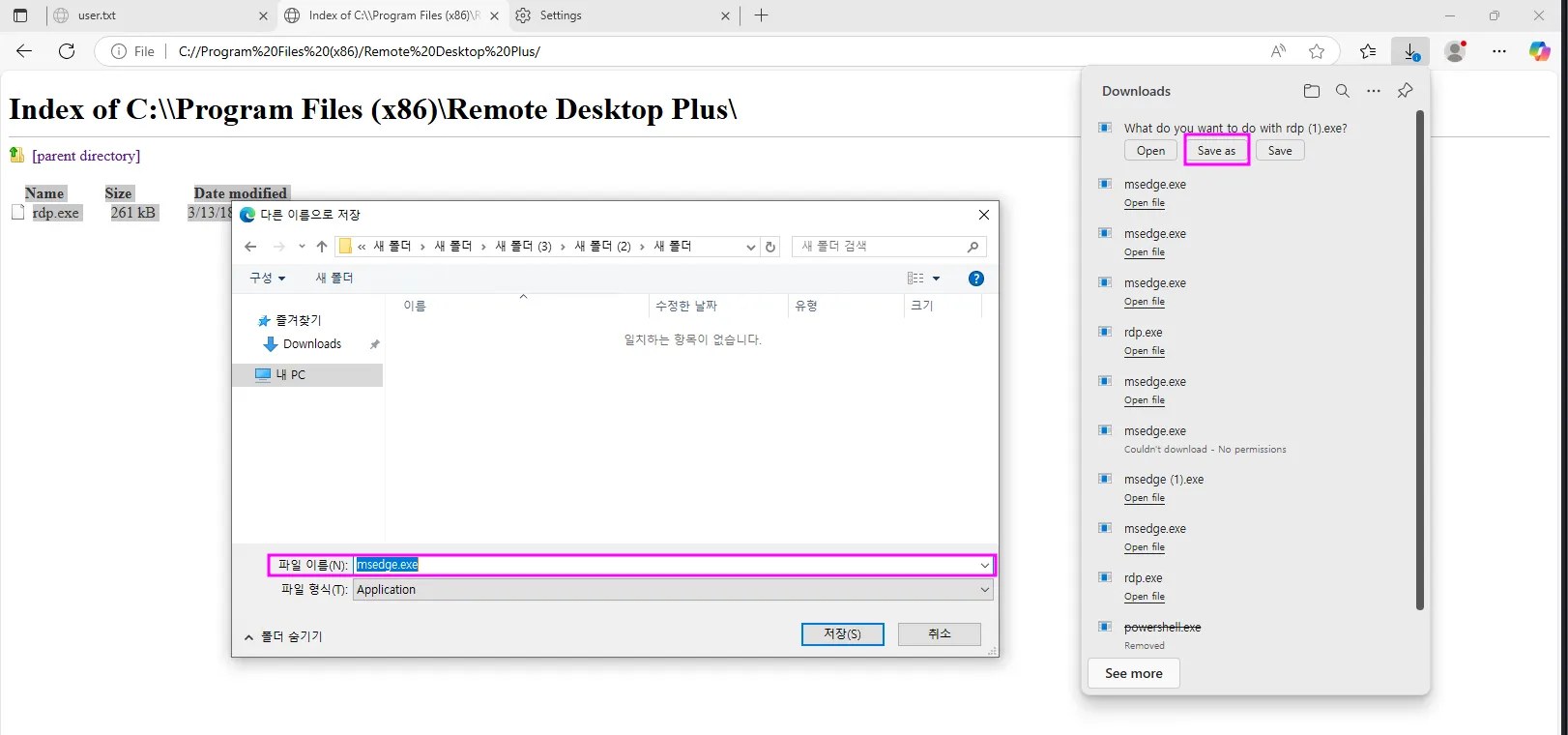The width and height of the screenshot is (1568, 735).
Task: Open recent locations dropdown arrow
Action: 302,247
